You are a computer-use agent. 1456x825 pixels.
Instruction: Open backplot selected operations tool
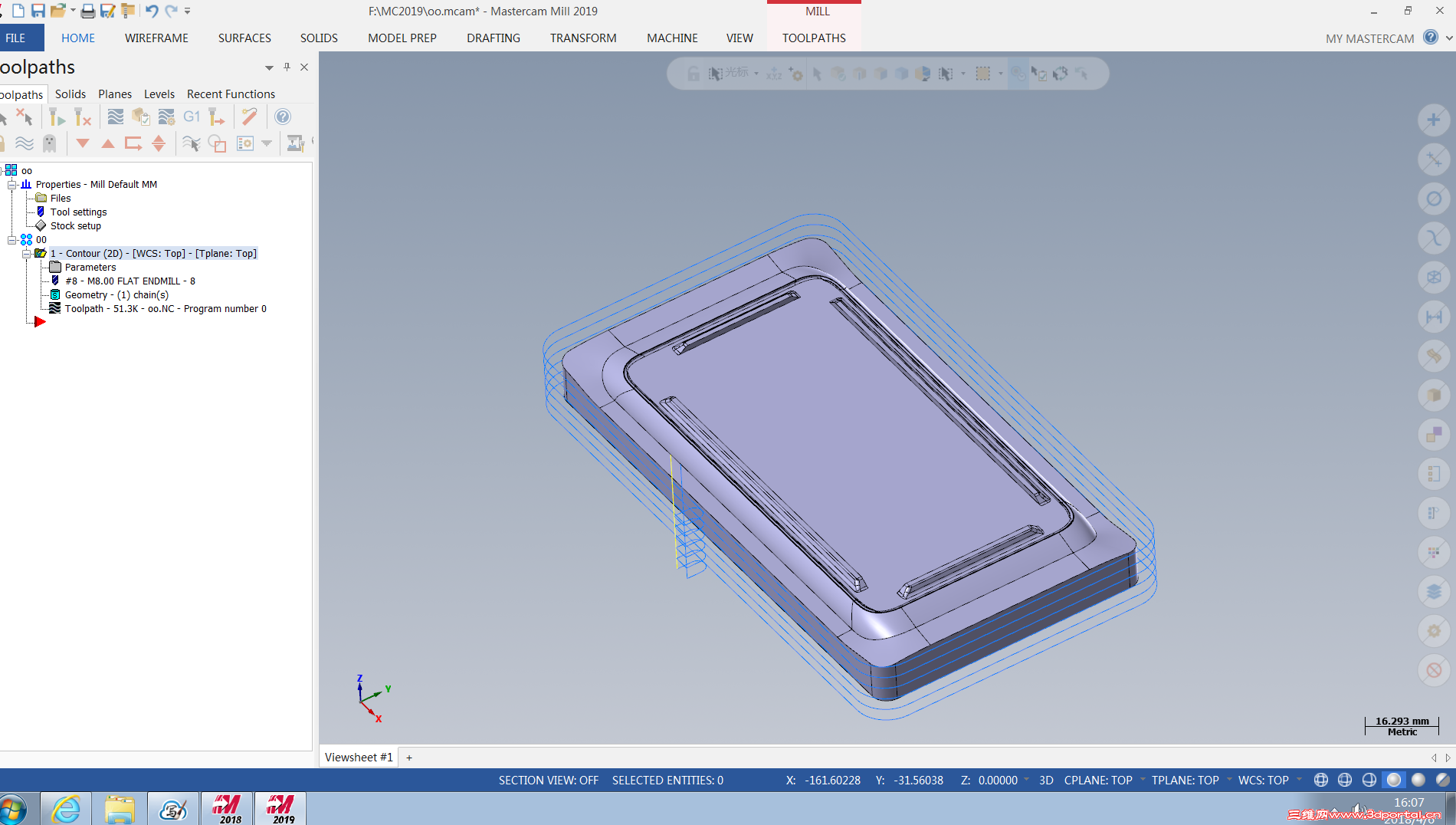point(116,117)
